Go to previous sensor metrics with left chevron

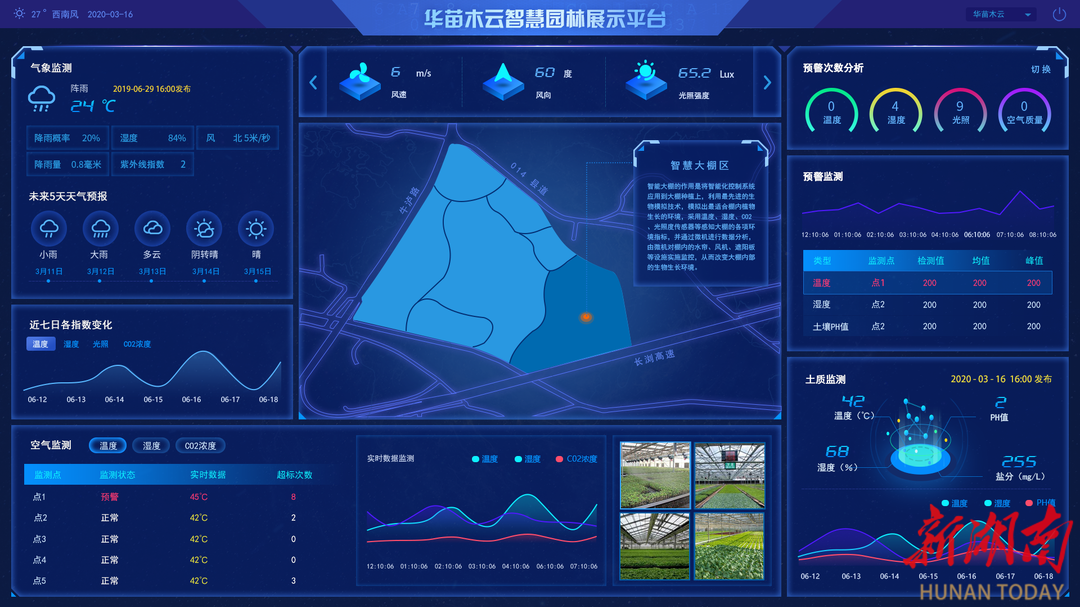313,82
